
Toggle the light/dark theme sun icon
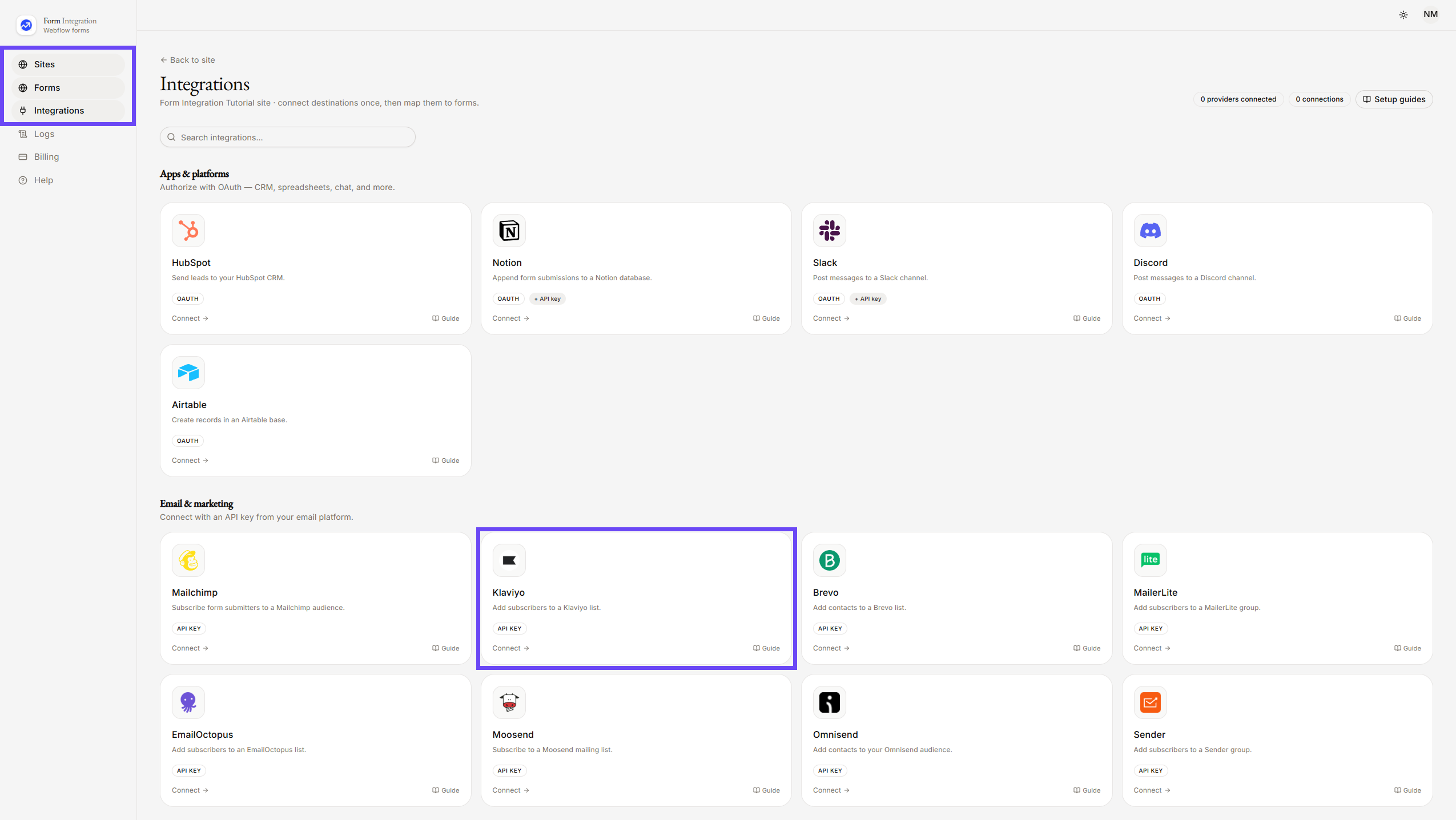point(1403,15)
